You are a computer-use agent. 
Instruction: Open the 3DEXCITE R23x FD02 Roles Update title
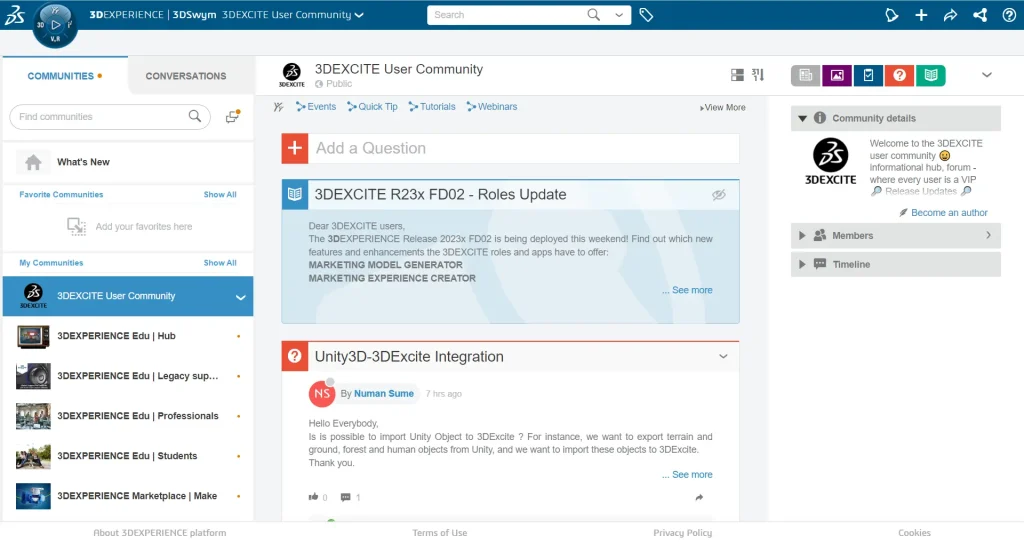(x=440, y=195)
